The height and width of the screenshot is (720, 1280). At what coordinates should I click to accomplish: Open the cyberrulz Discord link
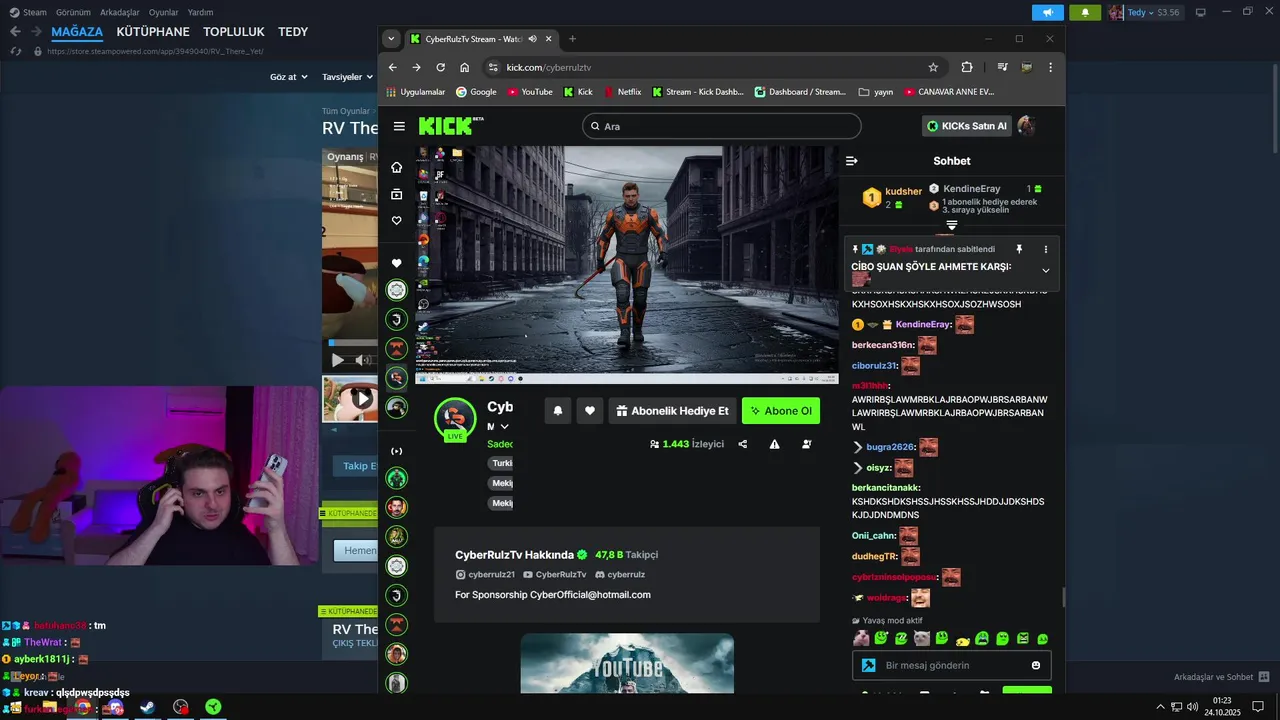coord(620,575)
